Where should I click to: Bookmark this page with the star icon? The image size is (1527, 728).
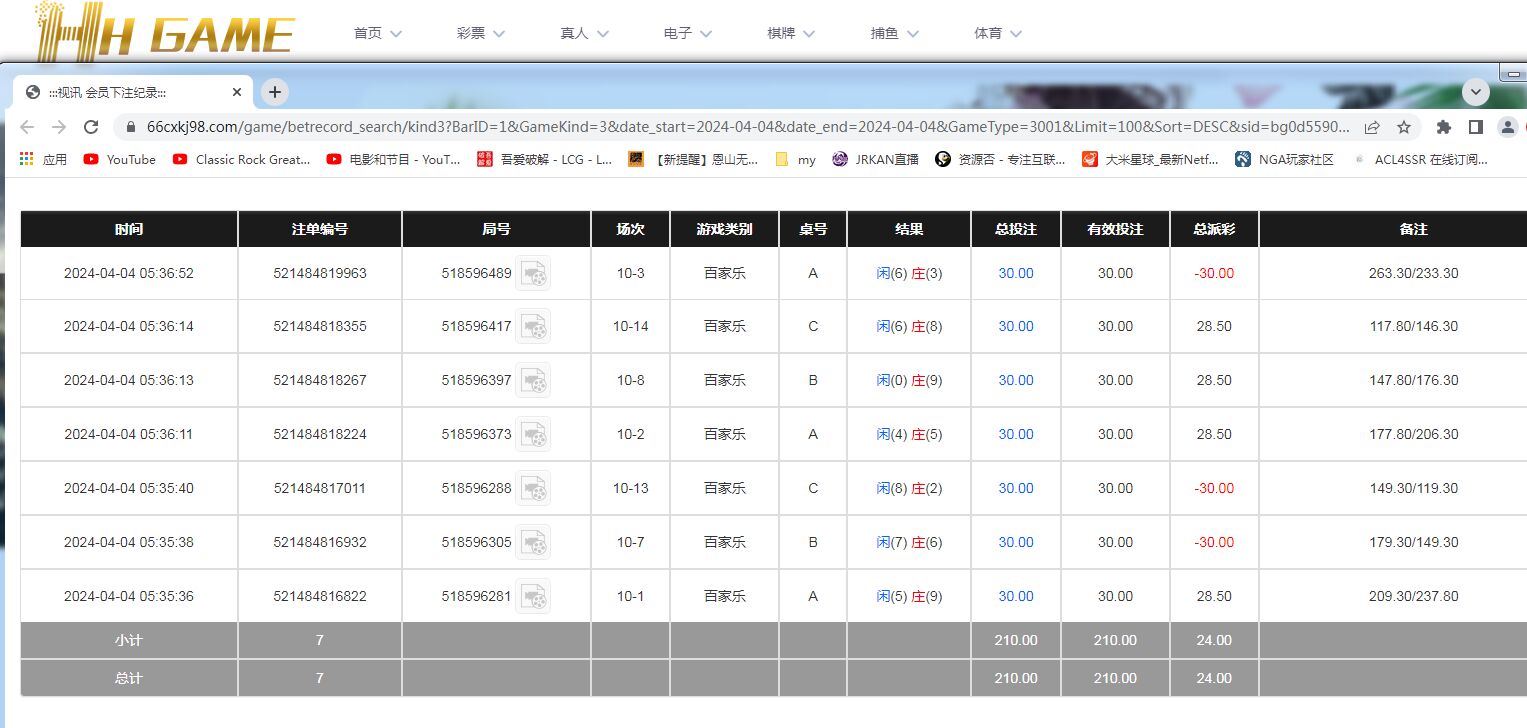[x=1404, y=127]
